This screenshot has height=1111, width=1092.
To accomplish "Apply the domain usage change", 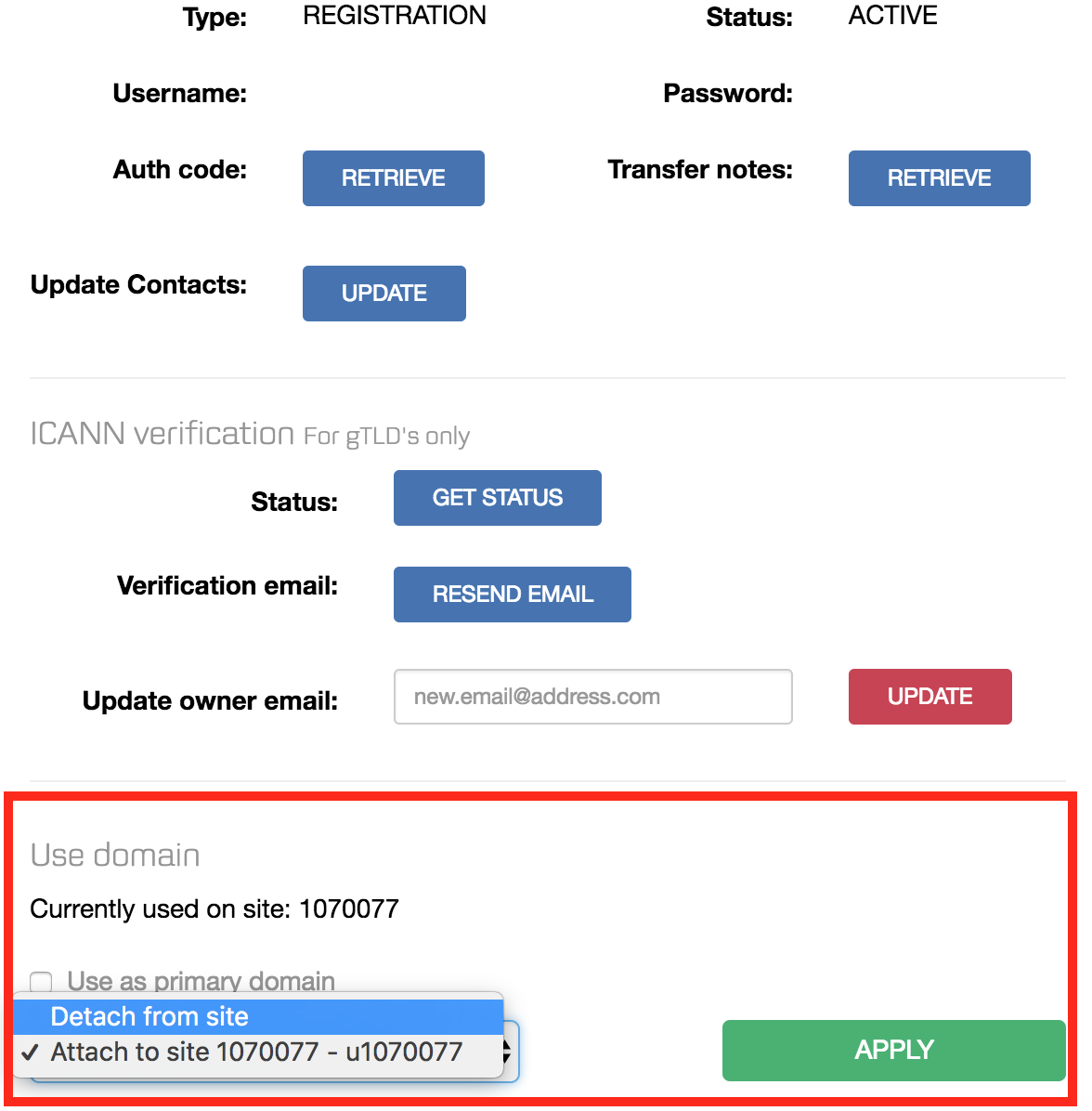I will coord(893,1050).
